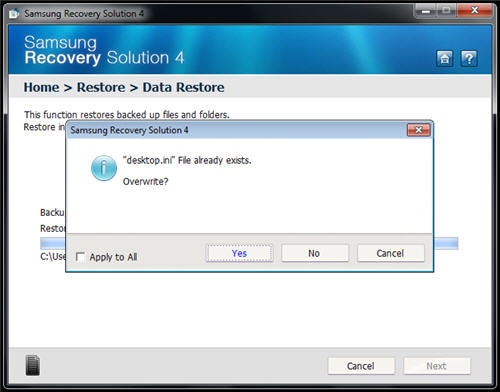
Task: Click Cancel in the overwrite dialog
Action: click(x=390, y=253)
